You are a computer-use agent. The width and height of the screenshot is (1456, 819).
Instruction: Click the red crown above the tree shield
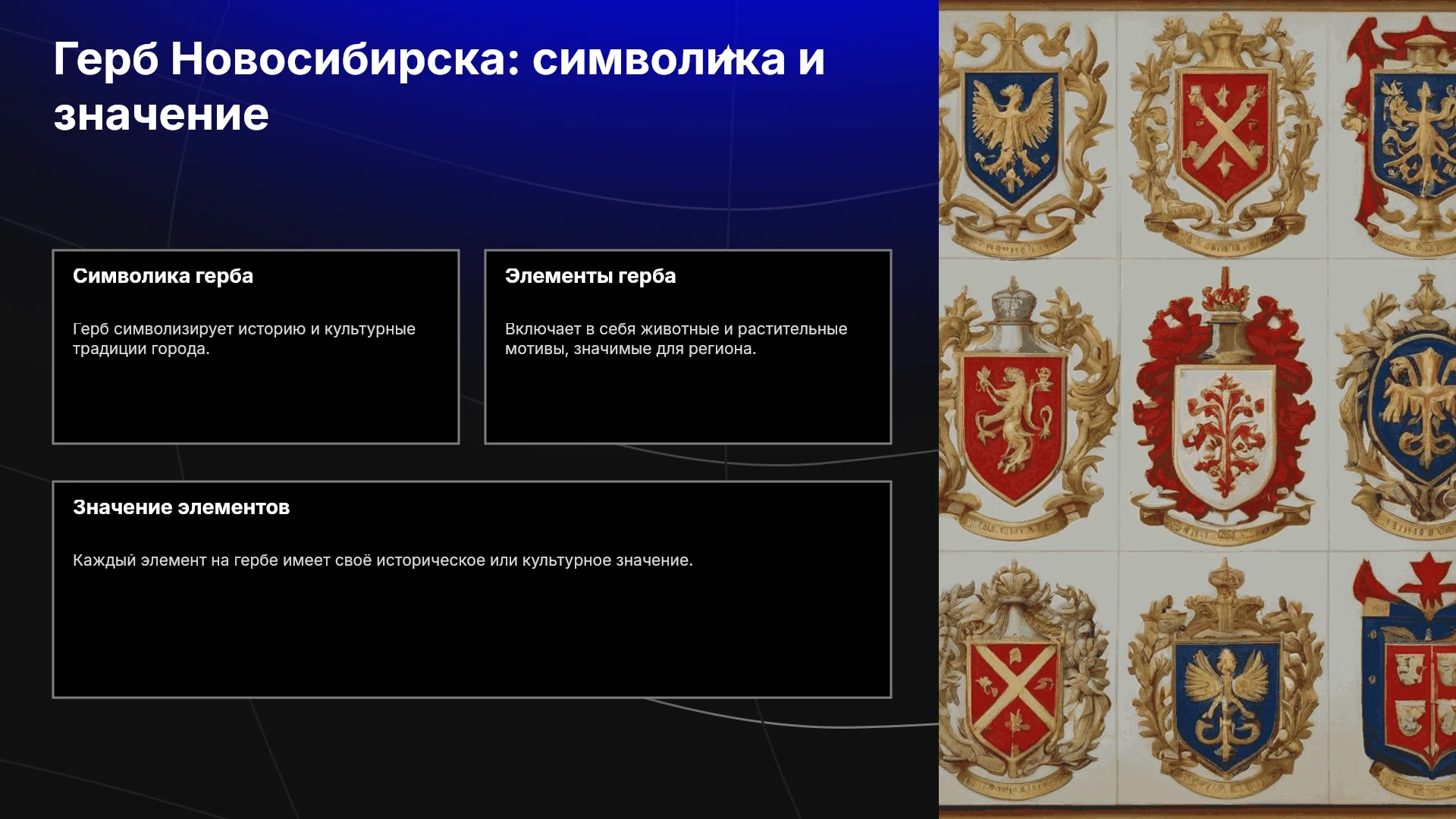pyautogui.click(x=1225, y=290)
